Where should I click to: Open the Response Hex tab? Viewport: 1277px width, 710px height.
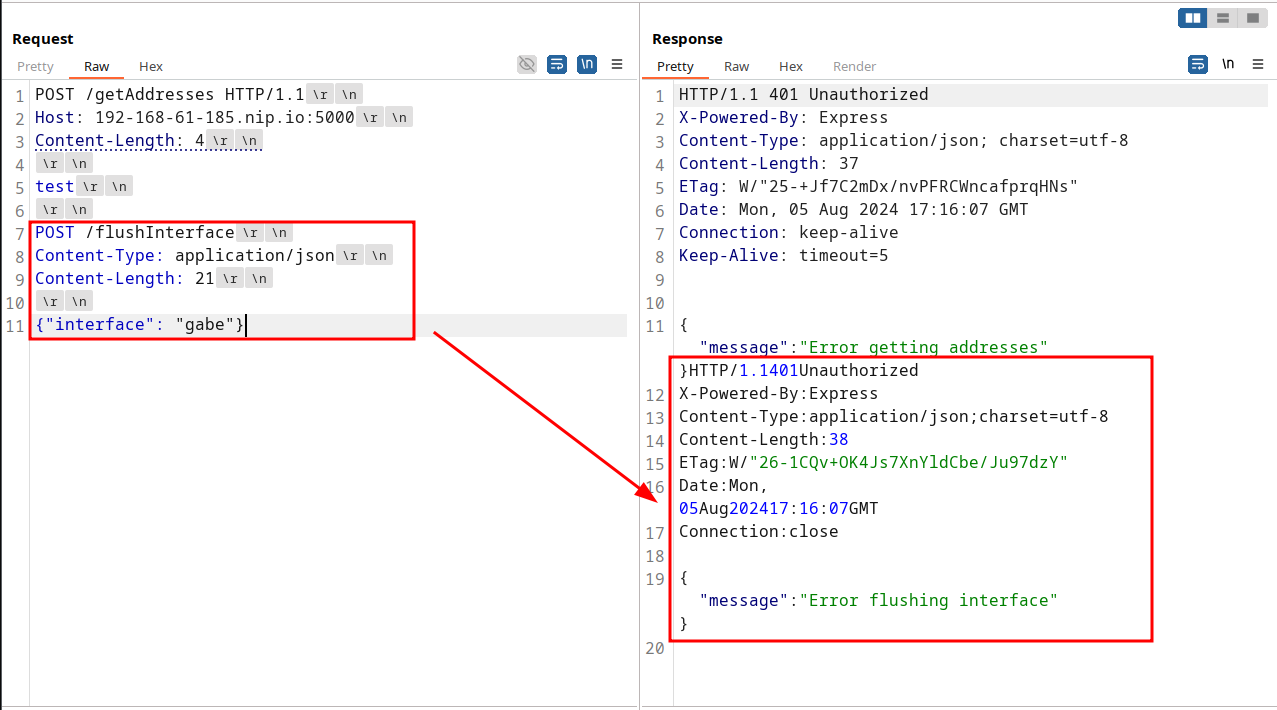(x=791, y=66)
